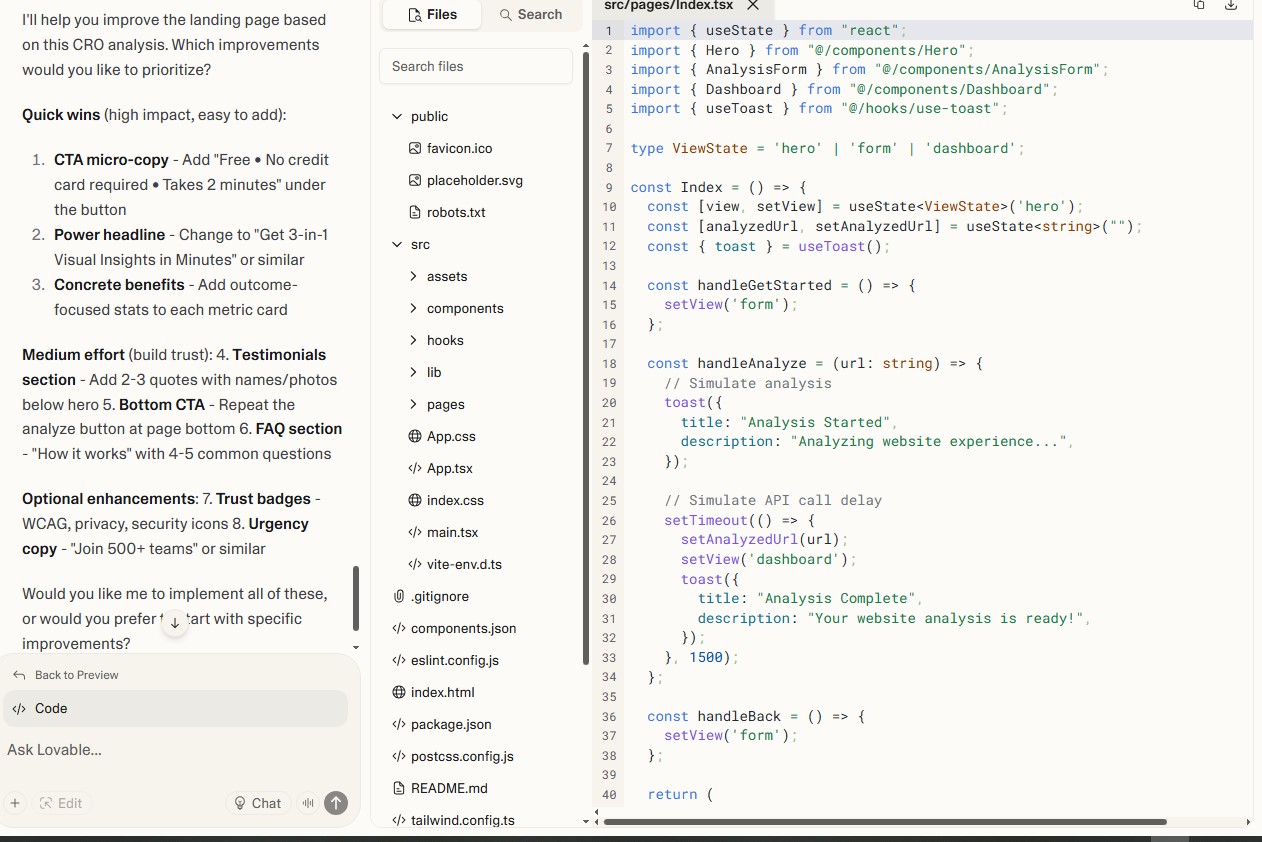Click the scroll-to-bottom arrow in chat

[x=175, y=622]
